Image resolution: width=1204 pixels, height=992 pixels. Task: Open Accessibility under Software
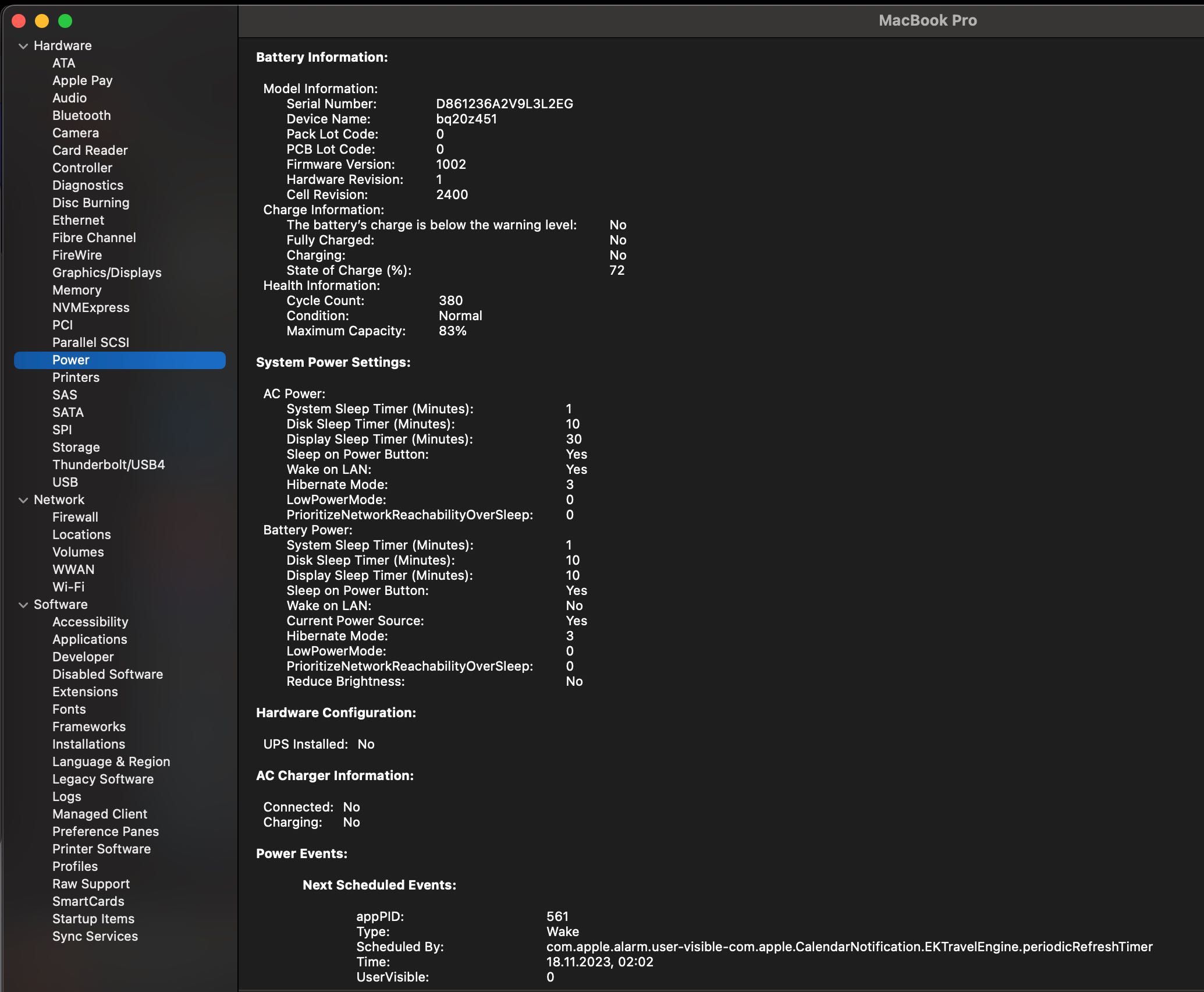(x=90, y=622)
